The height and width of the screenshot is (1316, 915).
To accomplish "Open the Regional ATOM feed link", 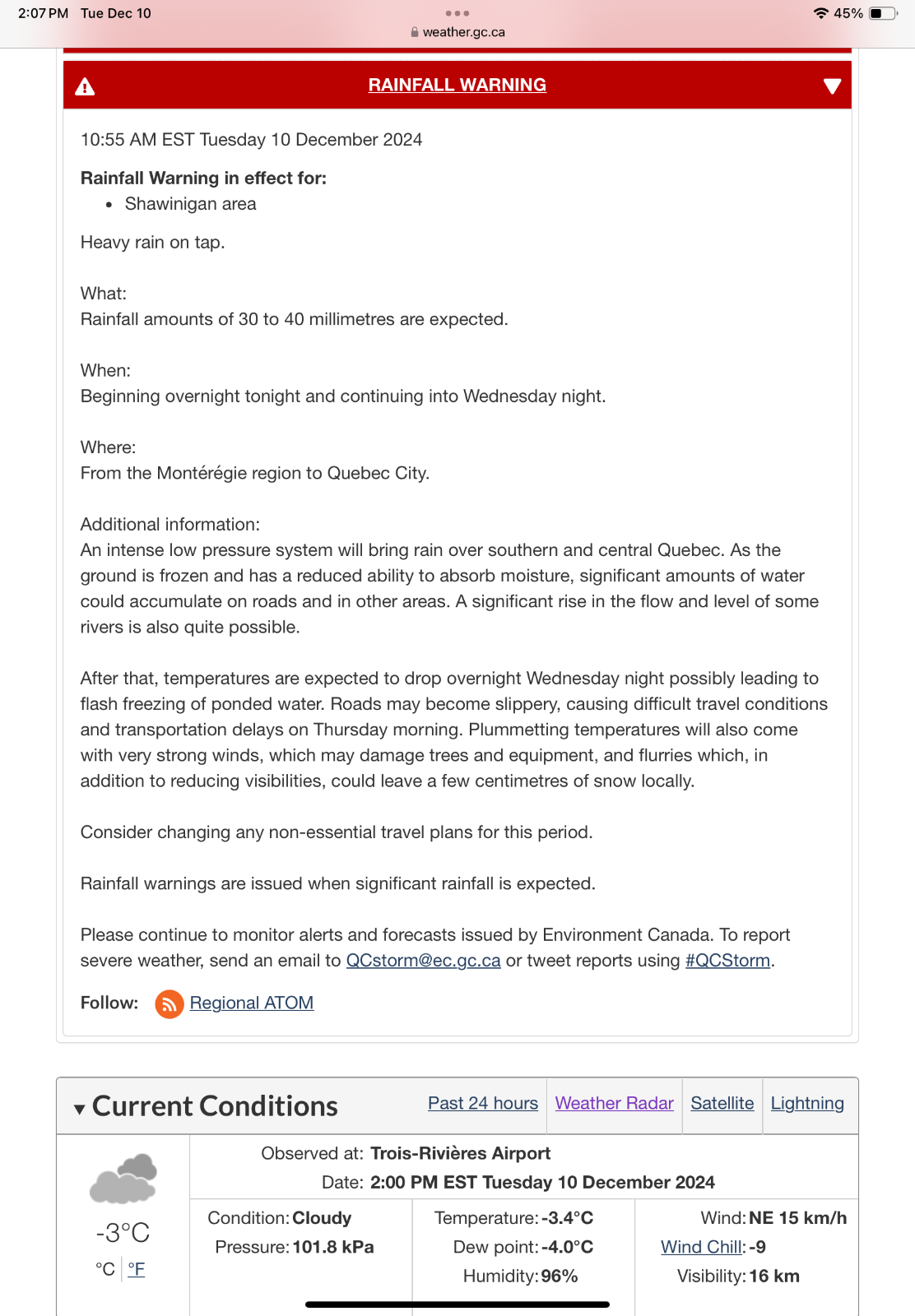I will point(251,1003).
